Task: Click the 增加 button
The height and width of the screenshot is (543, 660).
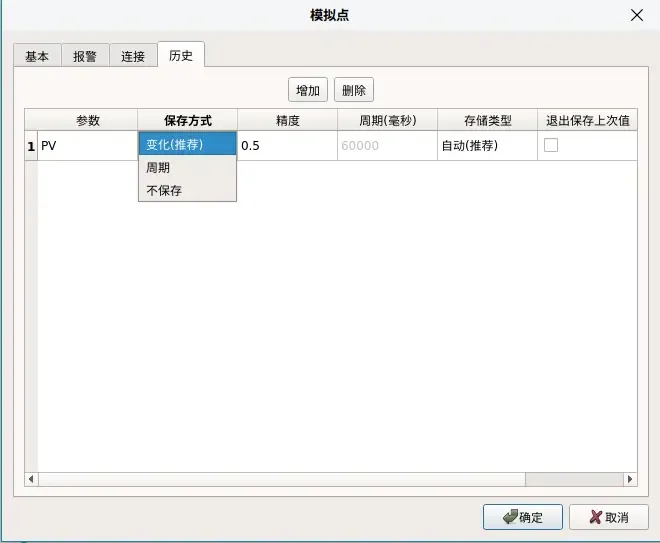Action: [308, 90]
